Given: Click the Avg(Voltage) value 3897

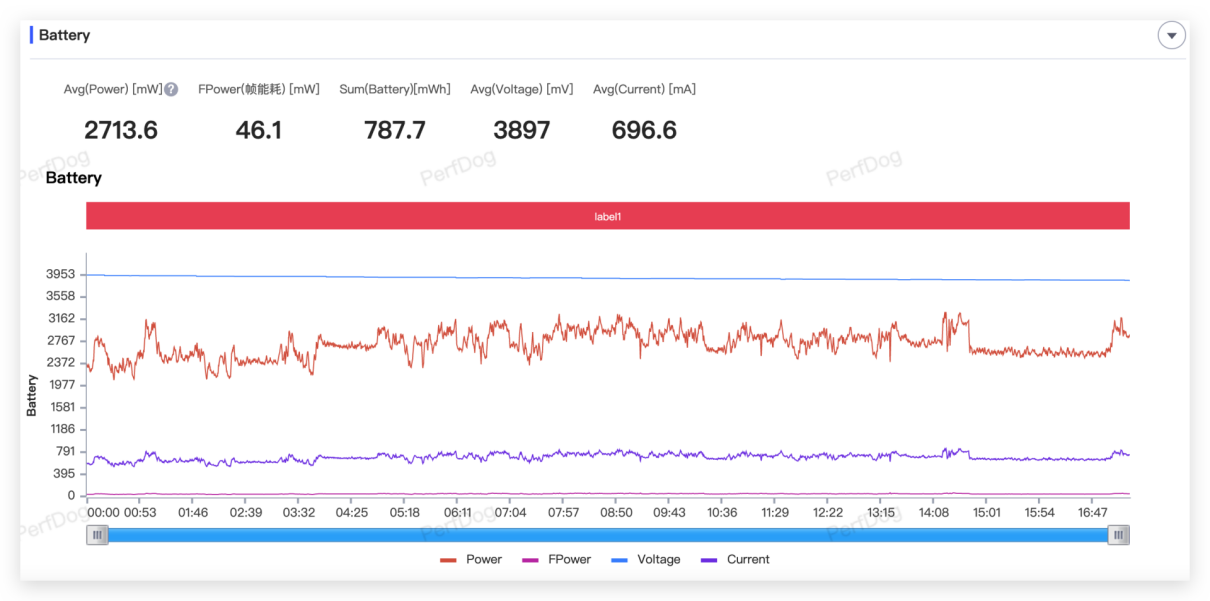Looking at the screenshot, I should click(522, 130).
